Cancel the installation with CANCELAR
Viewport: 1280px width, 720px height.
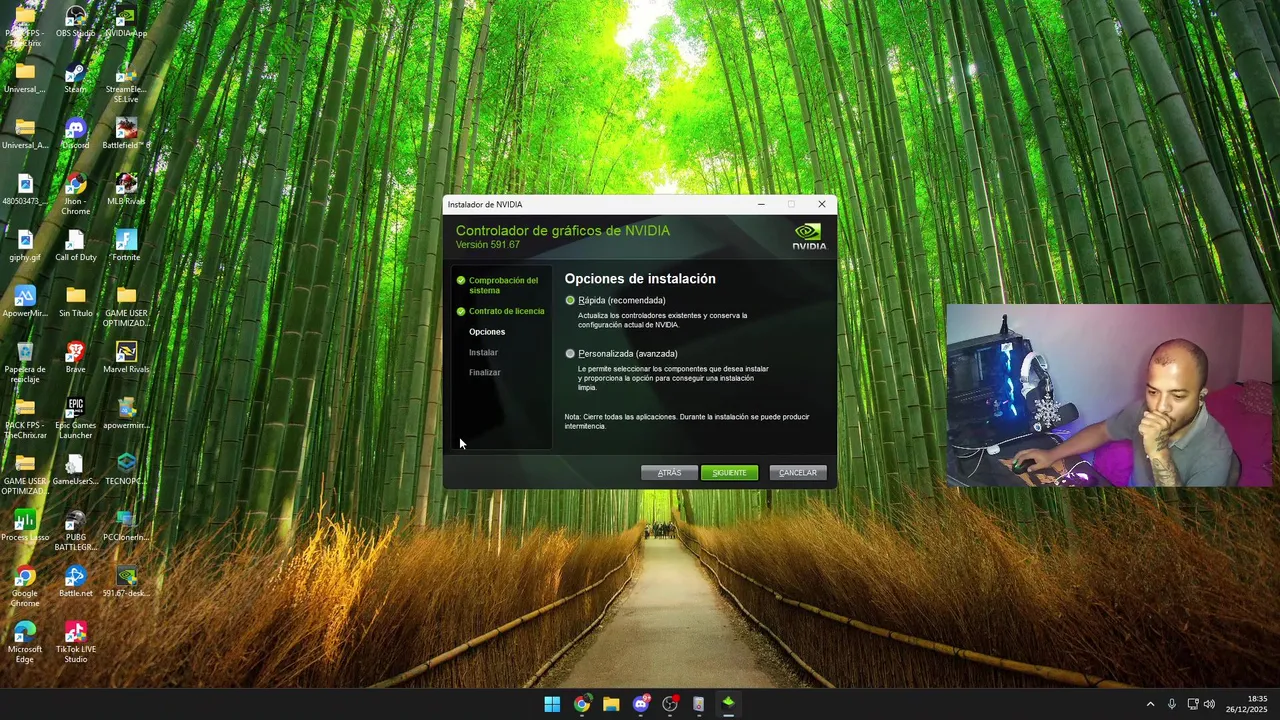tap(797, 472)
